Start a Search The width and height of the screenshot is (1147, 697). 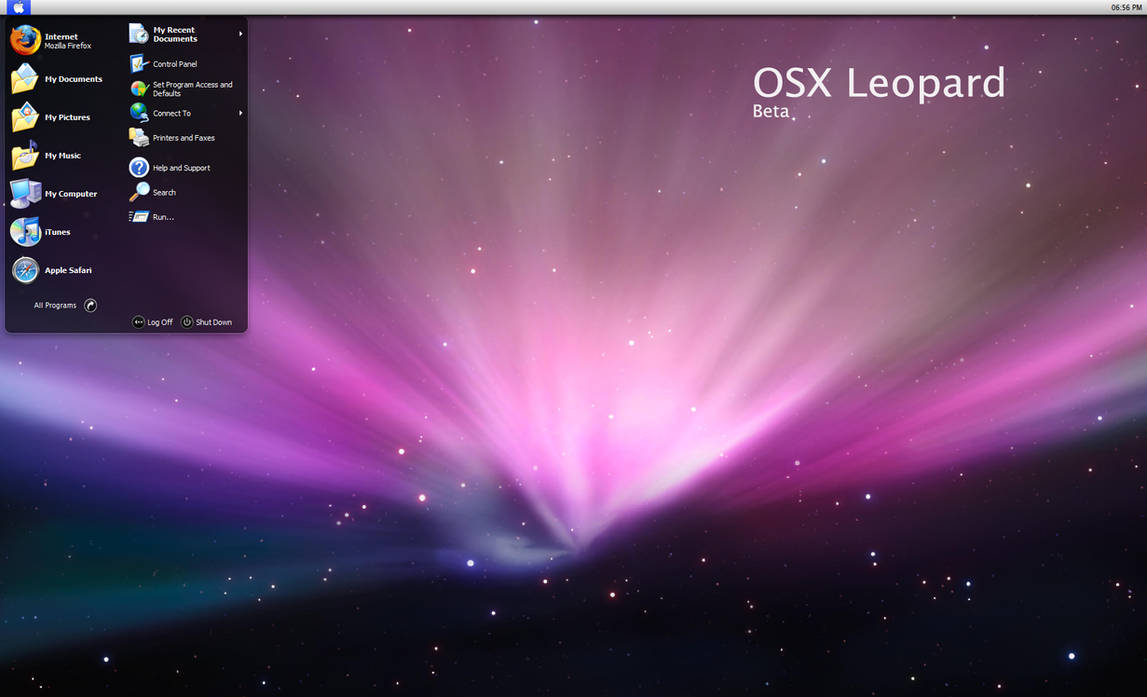163,191
